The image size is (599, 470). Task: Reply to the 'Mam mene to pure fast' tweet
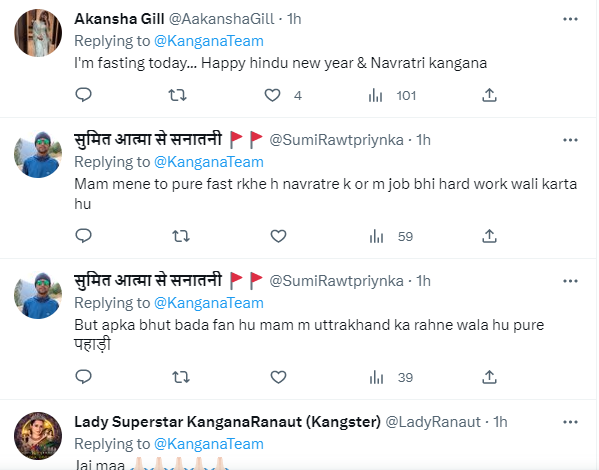83,236
